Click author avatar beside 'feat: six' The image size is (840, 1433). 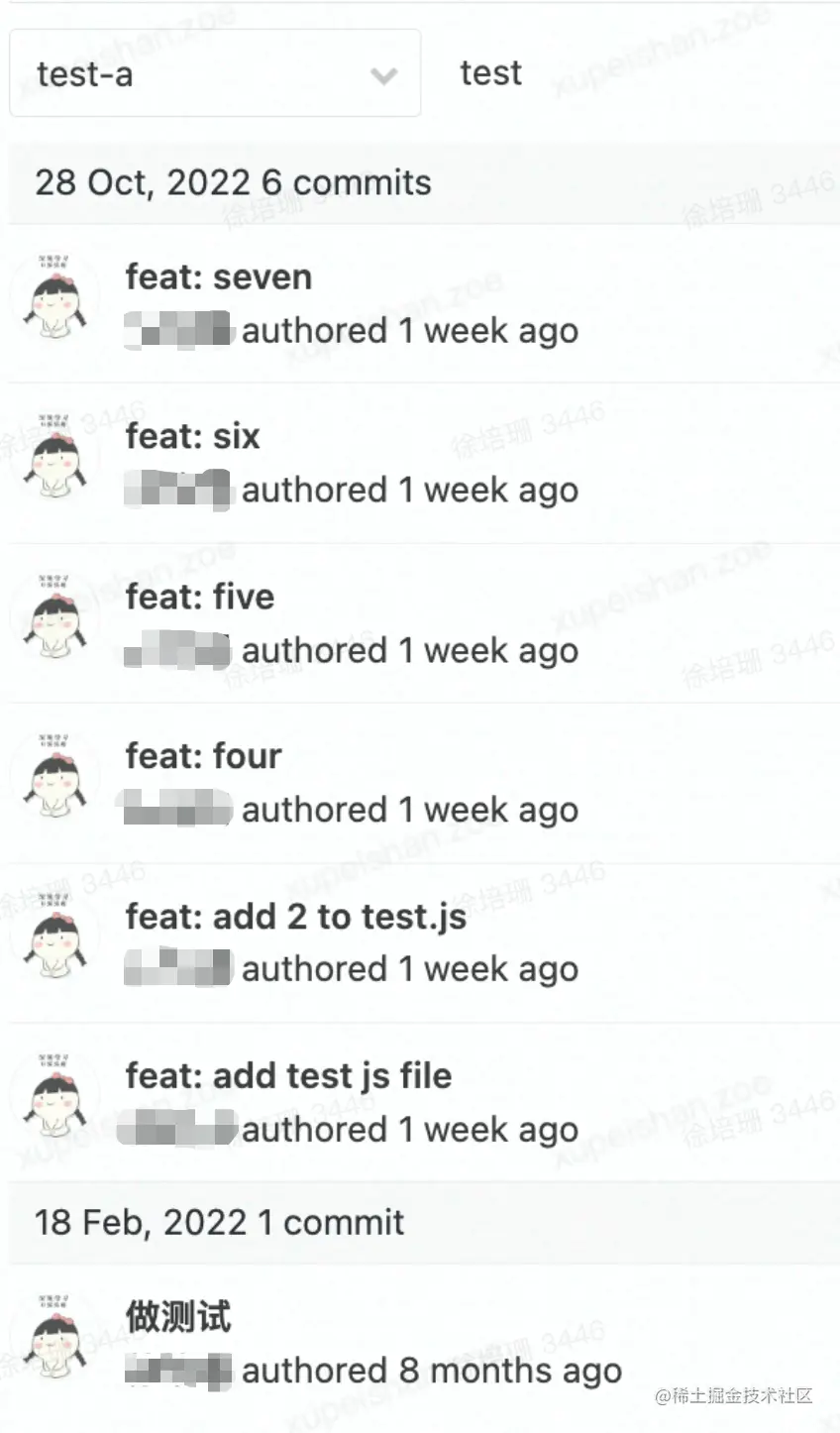point(54,456)
